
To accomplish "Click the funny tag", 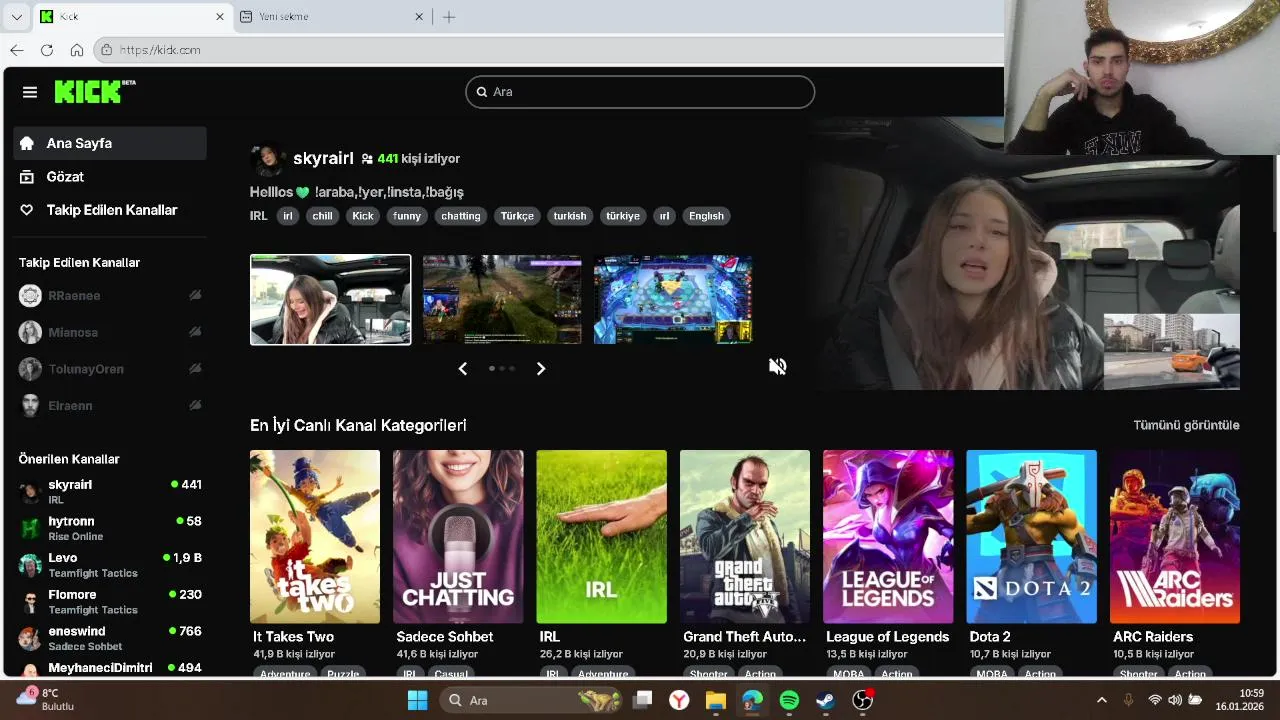I will click(407, 216).
